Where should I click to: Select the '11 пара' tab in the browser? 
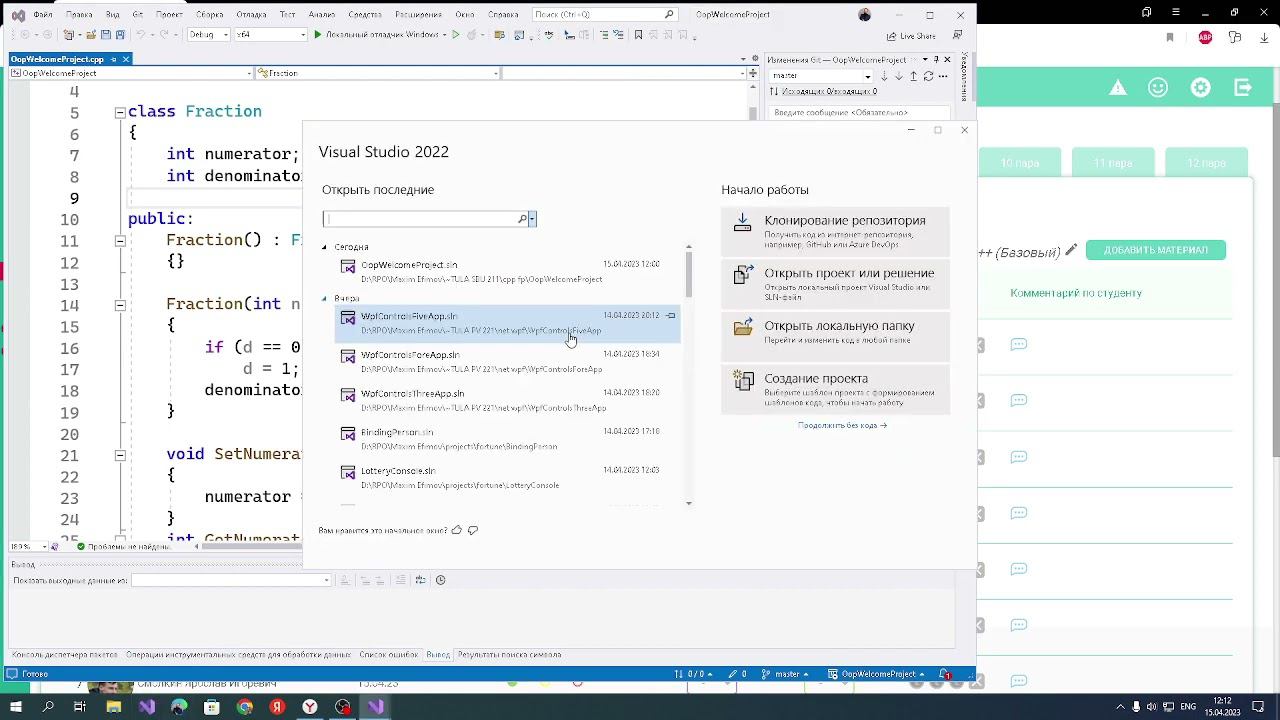(x=1113, y=163)
